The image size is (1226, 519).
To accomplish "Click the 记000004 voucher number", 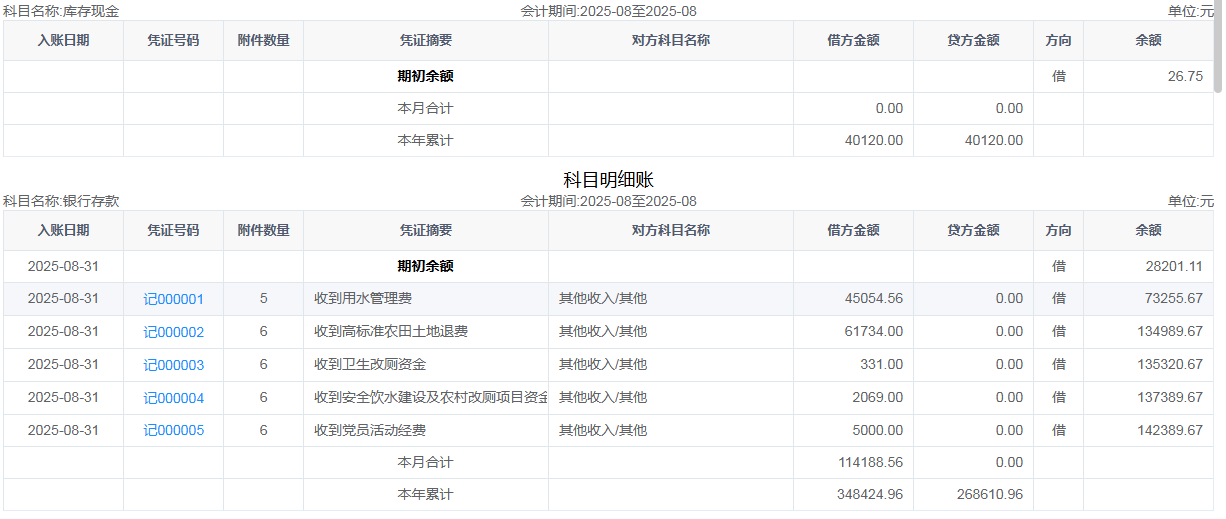I will click(x=173, y=398).
